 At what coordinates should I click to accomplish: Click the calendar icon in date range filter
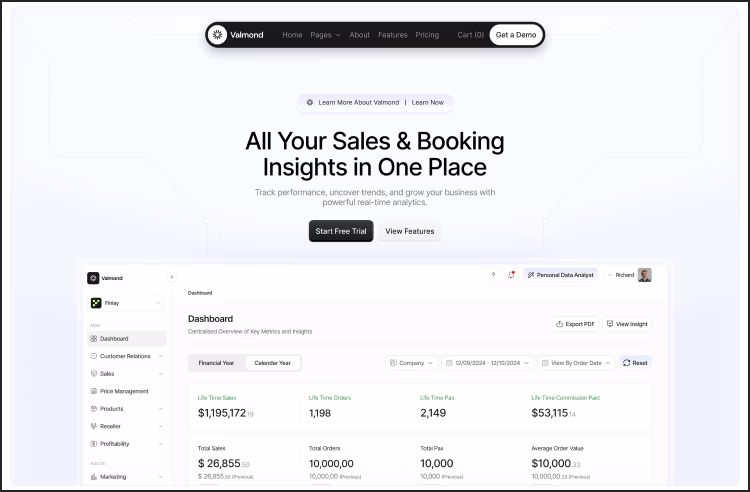pyautogui.click(x=449, y=363)
